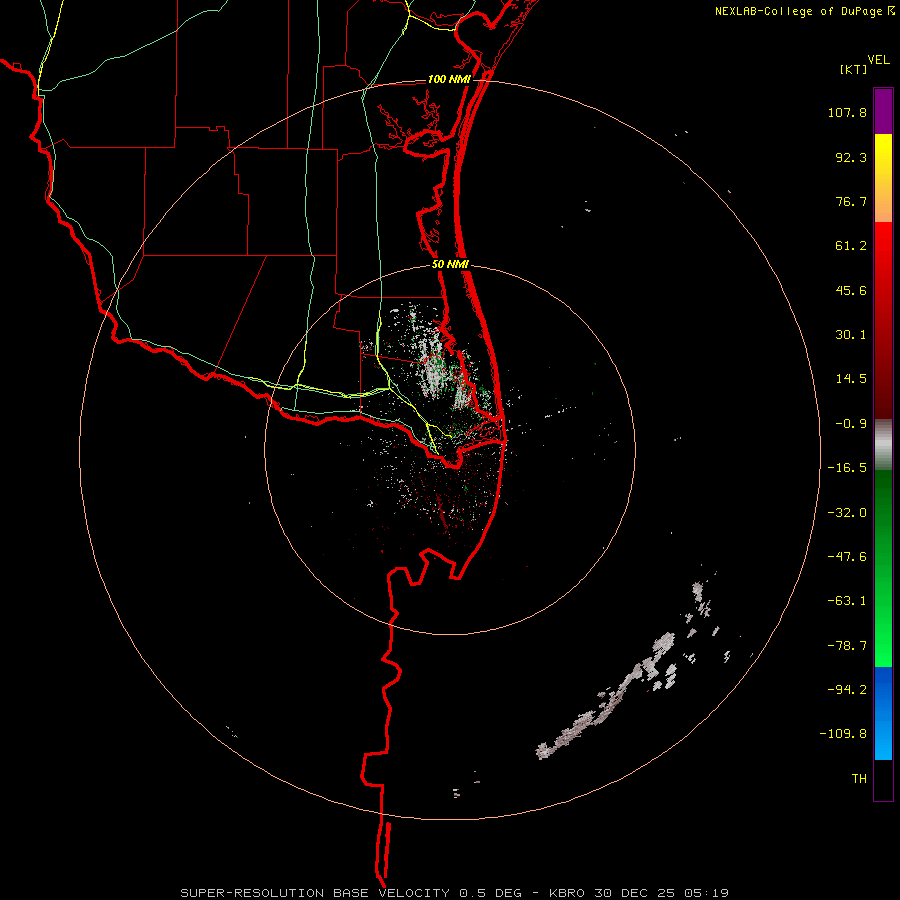Click the TH legend label
The width and height of the screenshot is (900, 900).
tap(859, 779)
